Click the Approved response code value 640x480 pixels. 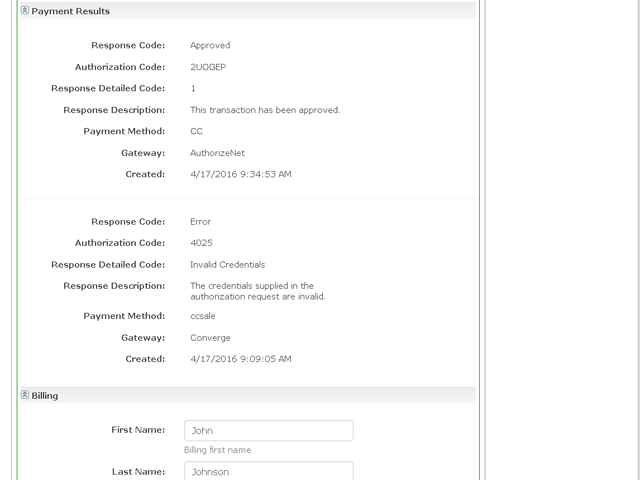click(210, 45)
